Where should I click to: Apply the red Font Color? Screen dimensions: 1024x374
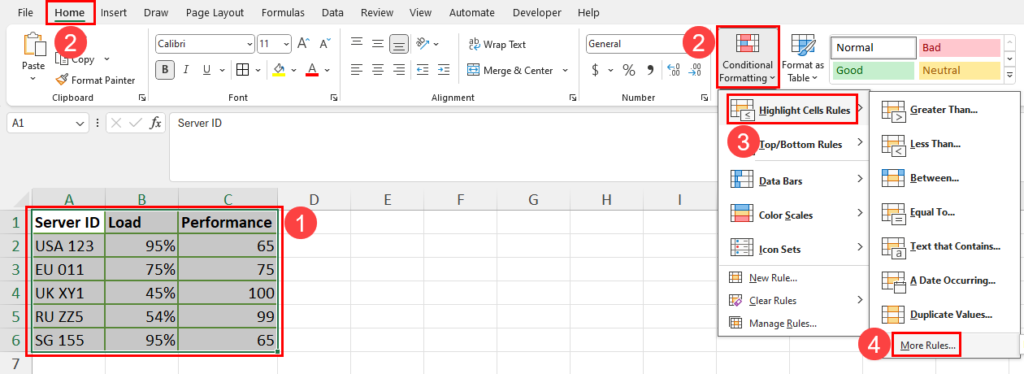pos(312,70)
